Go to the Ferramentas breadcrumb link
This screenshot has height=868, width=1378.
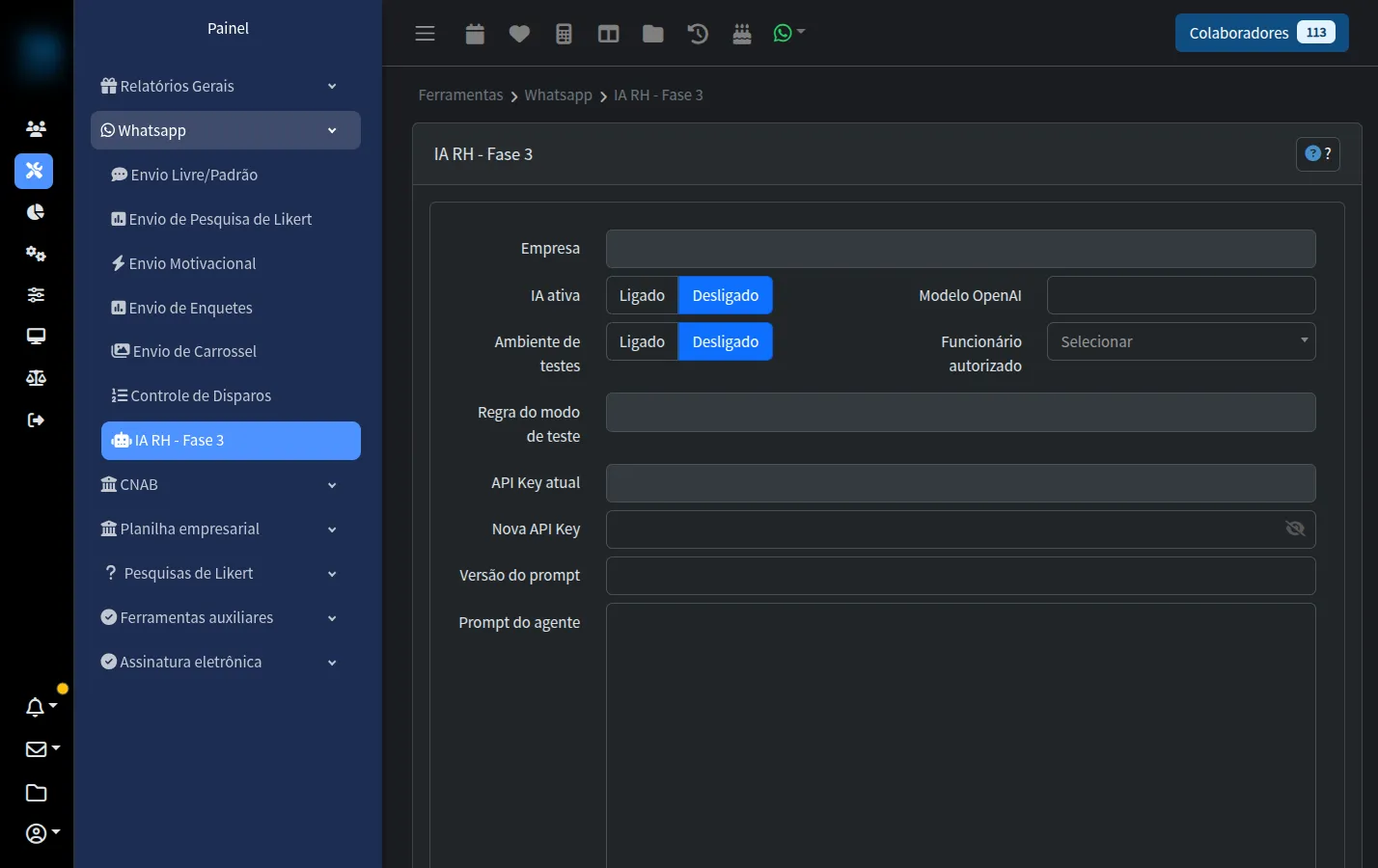(460, 95)
